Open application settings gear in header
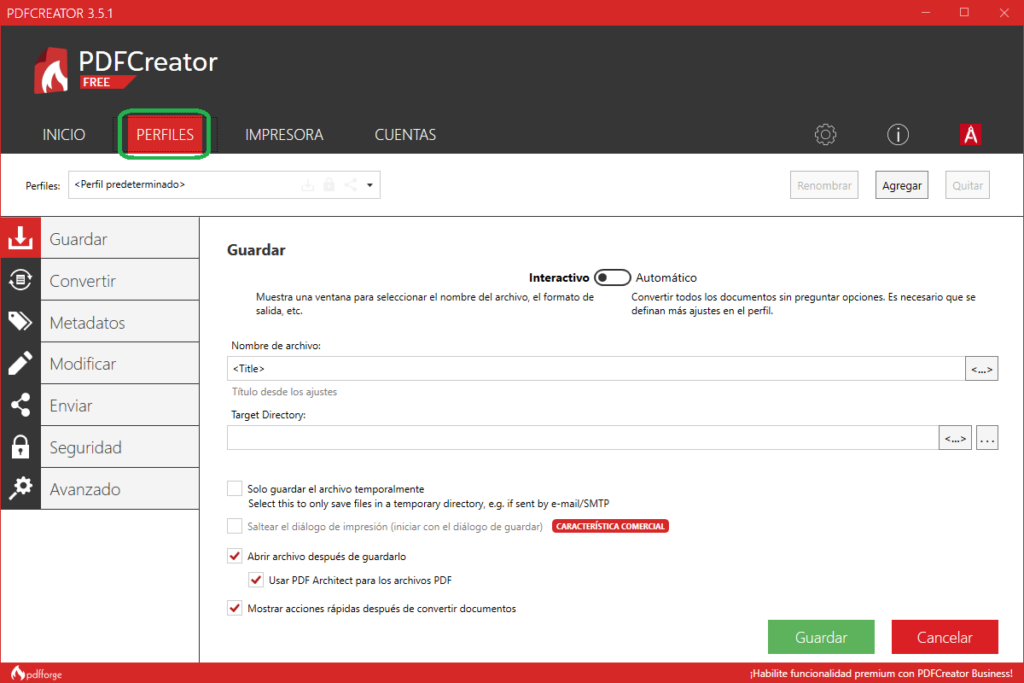This screenshot has height=683, width=1024. 825,135
